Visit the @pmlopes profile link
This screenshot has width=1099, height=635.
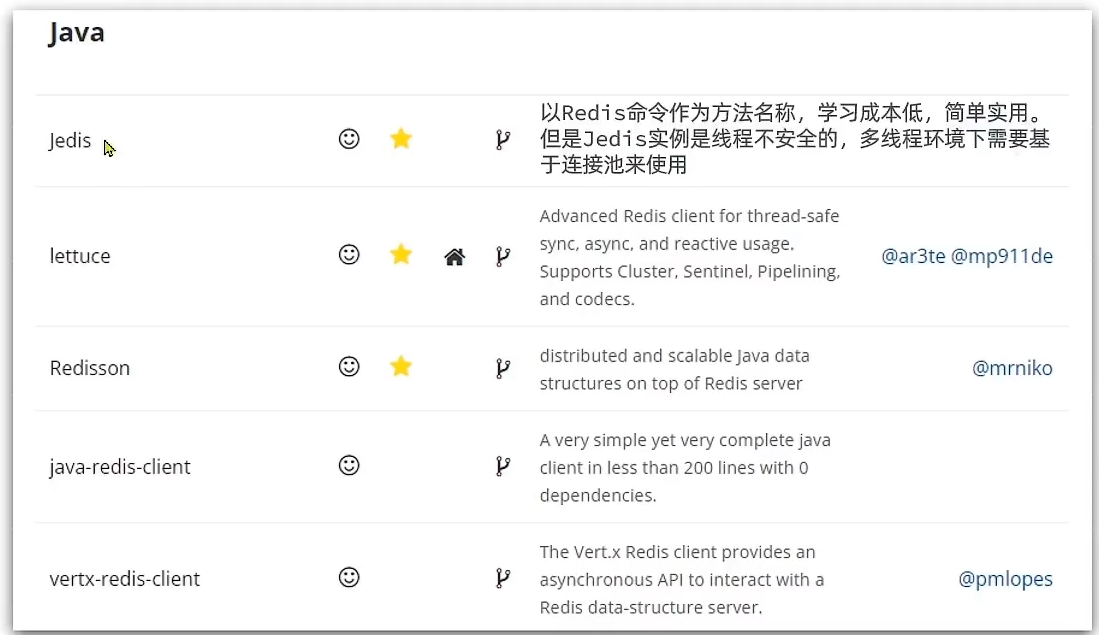point(1005,579)
